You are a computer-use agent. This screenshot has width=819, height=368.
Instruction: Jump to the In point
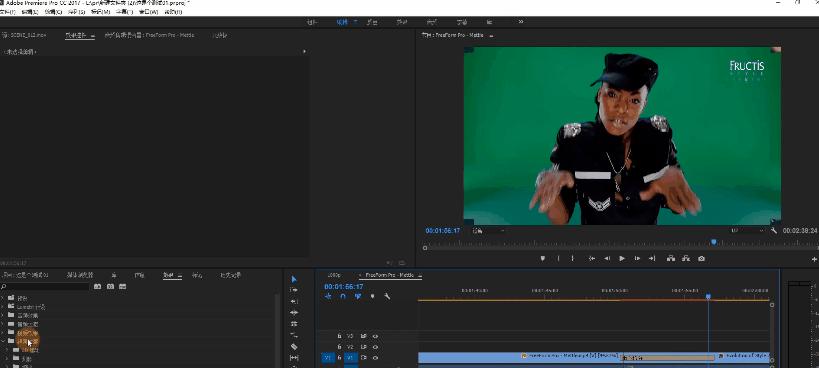coord(592,258)
